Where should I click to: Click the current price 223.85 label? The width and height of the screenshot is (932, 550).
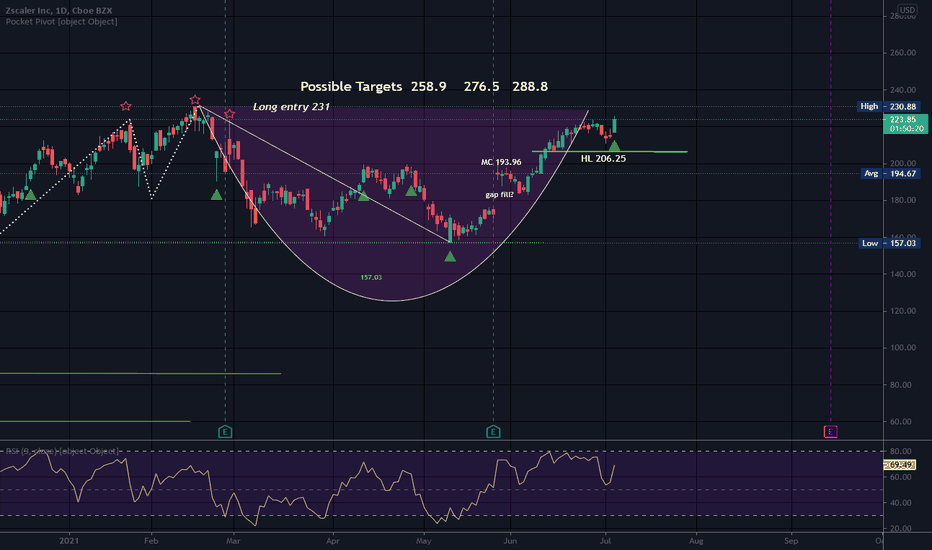coord(905,124)
